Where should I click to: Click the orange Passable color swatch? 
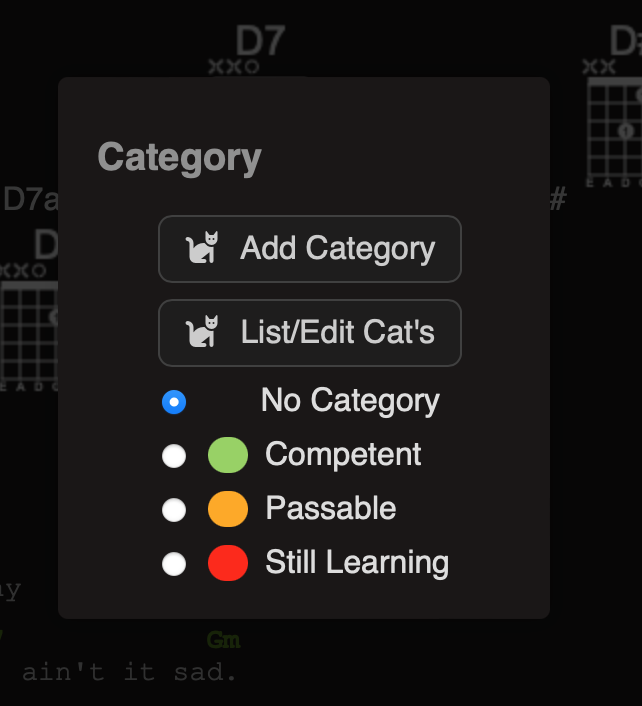tap(228, 510)
